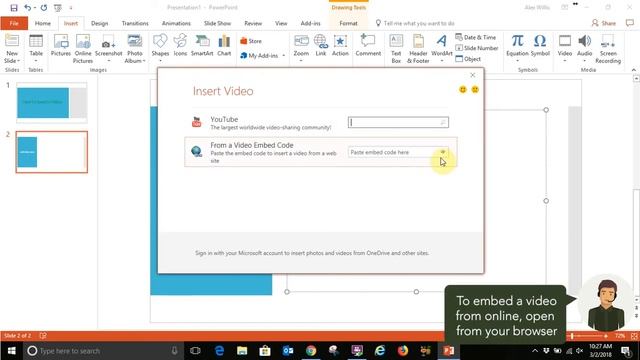Click the Pictures icon
Screen dimensions: 640x360
point(61,45)
